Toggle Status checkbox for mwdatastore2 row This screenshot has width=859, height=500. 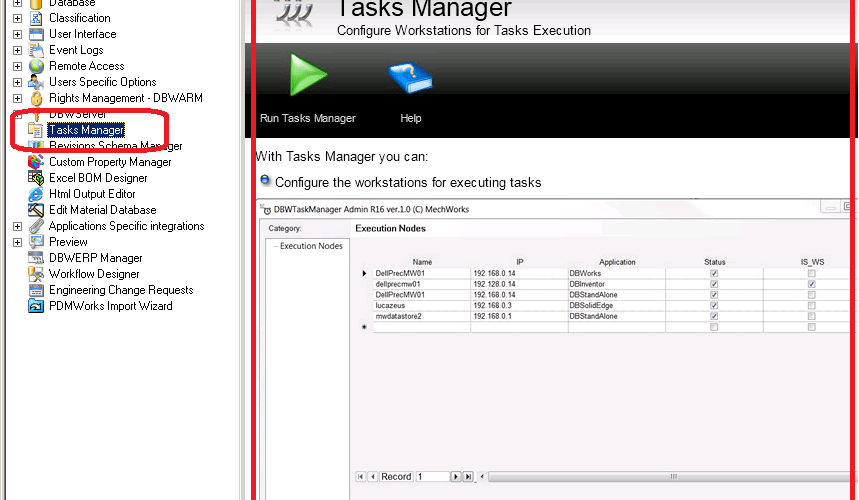(x=714, y=316)
